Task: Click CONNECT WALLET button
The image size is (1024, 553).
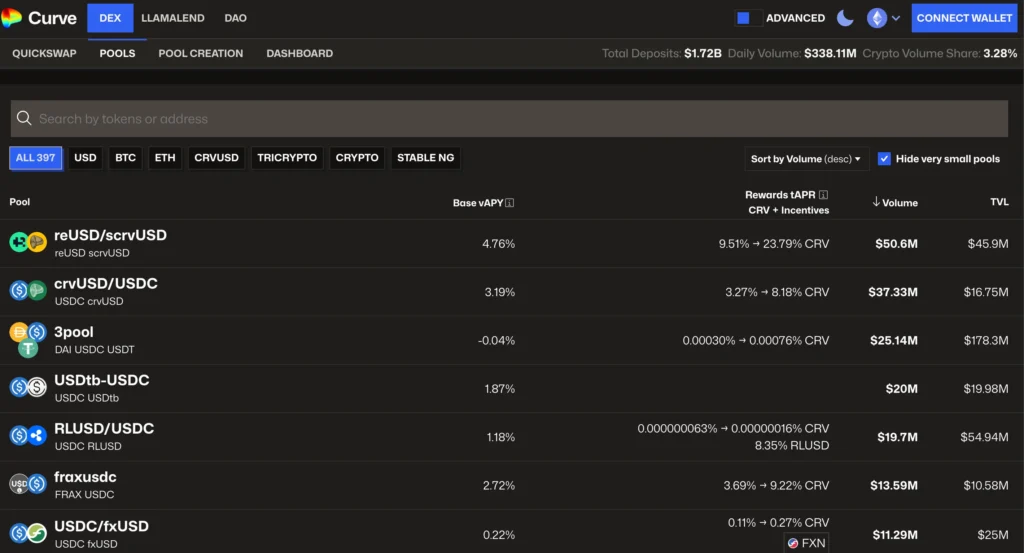Action: pos(964,18)
